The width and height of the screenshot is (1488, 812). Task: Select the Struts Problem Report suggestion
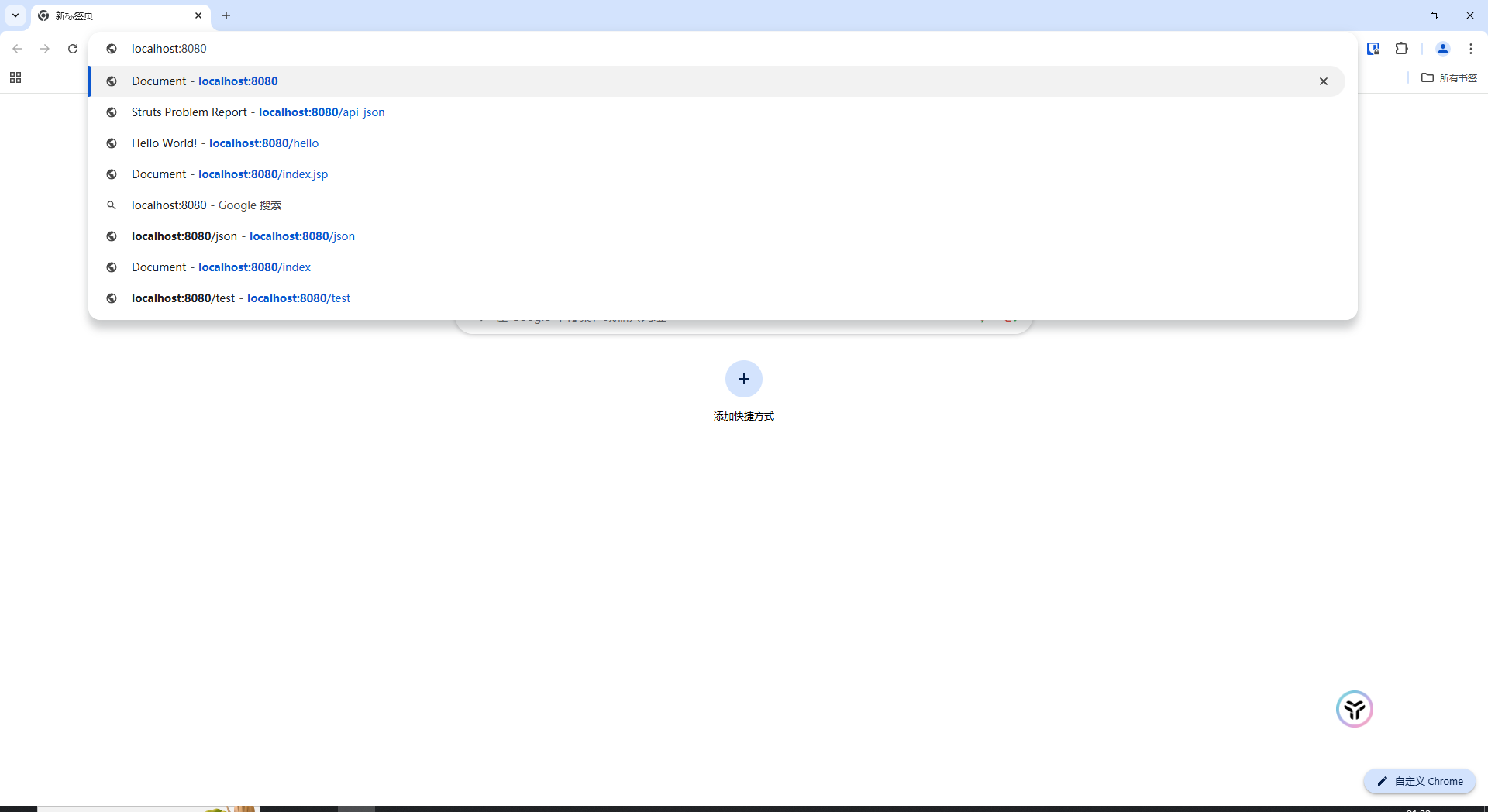(x=258, y=112)
